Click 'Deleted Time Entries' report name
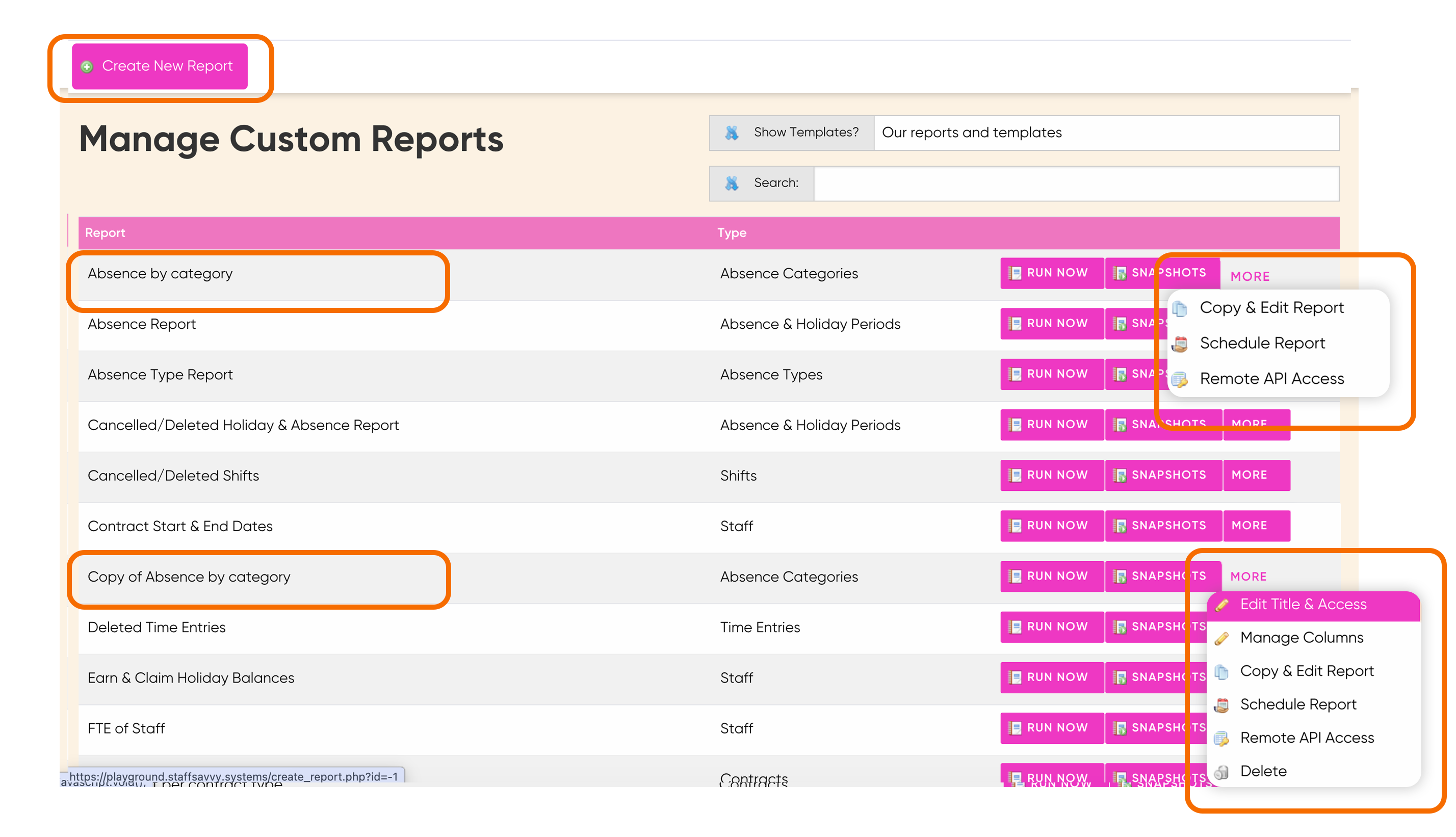The width and height of the screenshot is (1456, 837). pos(157,627)
